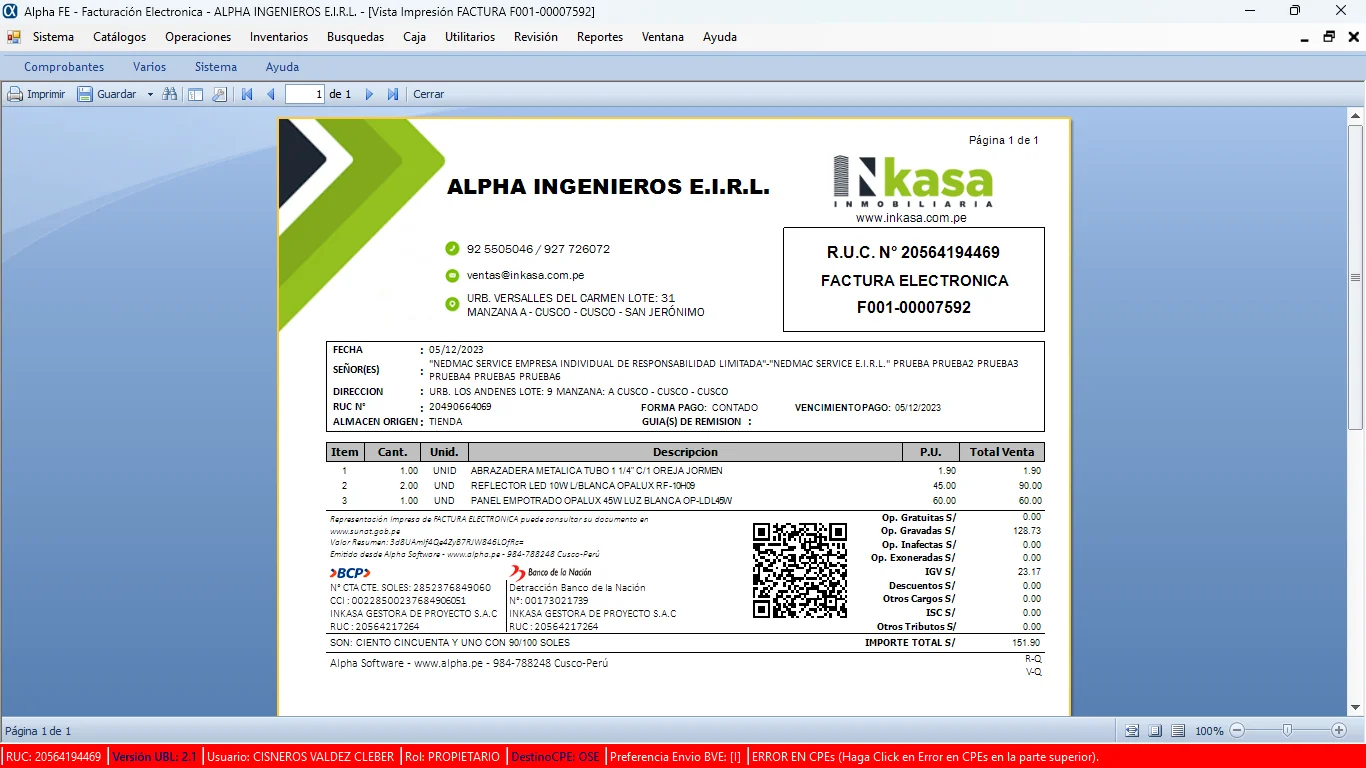Click Cerrar to close print preview

(x=428, y=94)
